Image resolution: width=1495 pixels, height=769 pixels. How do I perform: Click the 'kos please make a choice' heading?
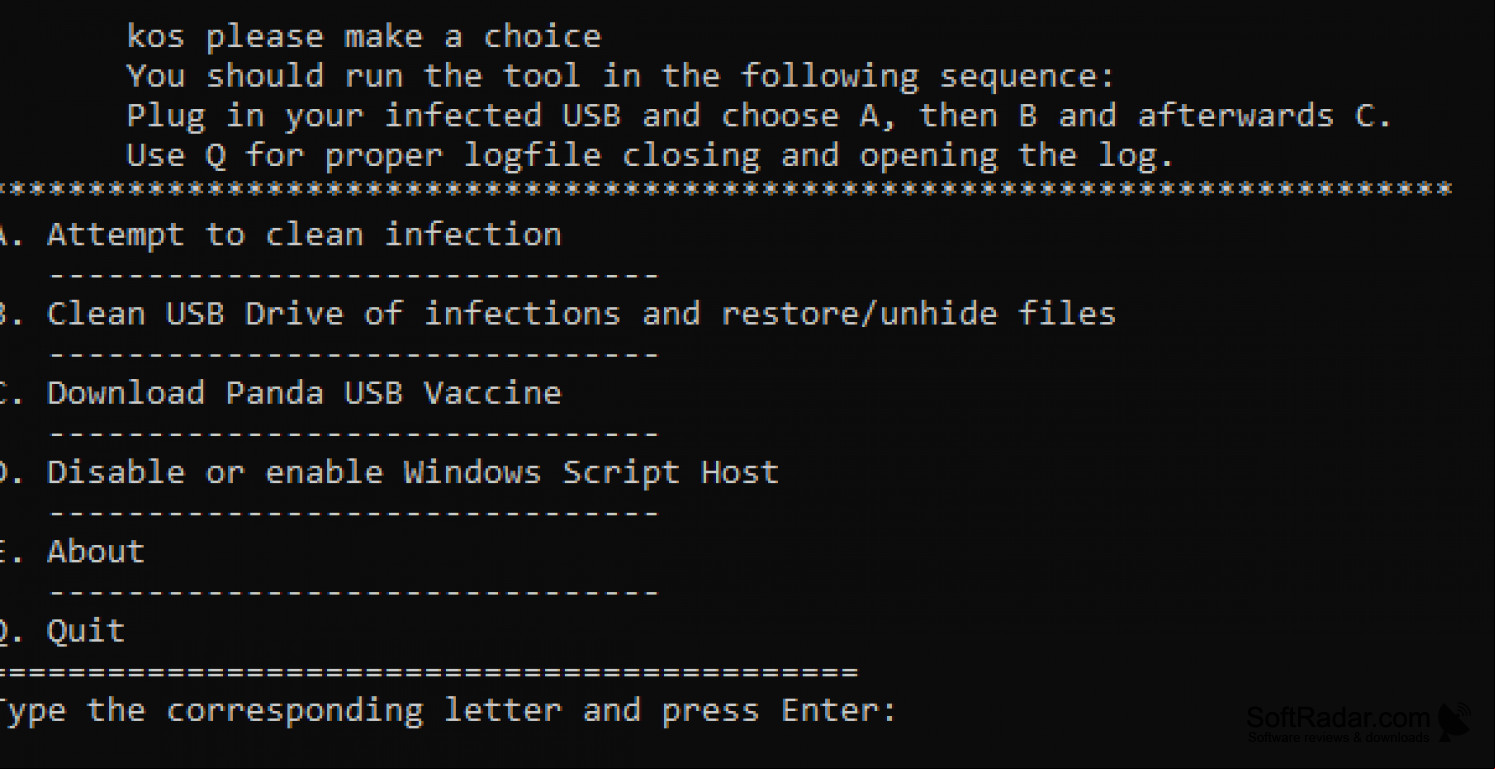click(x=364, y=38)
